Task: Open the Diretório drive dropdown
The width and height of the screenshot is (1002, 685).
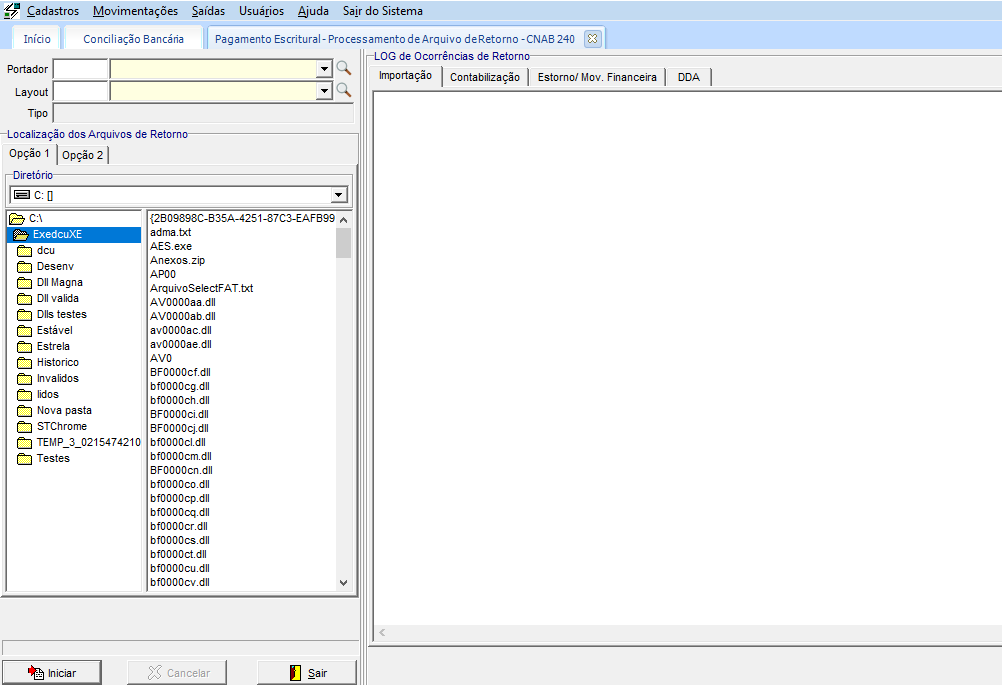Action: pyautogui.click(x=339, y=195)
